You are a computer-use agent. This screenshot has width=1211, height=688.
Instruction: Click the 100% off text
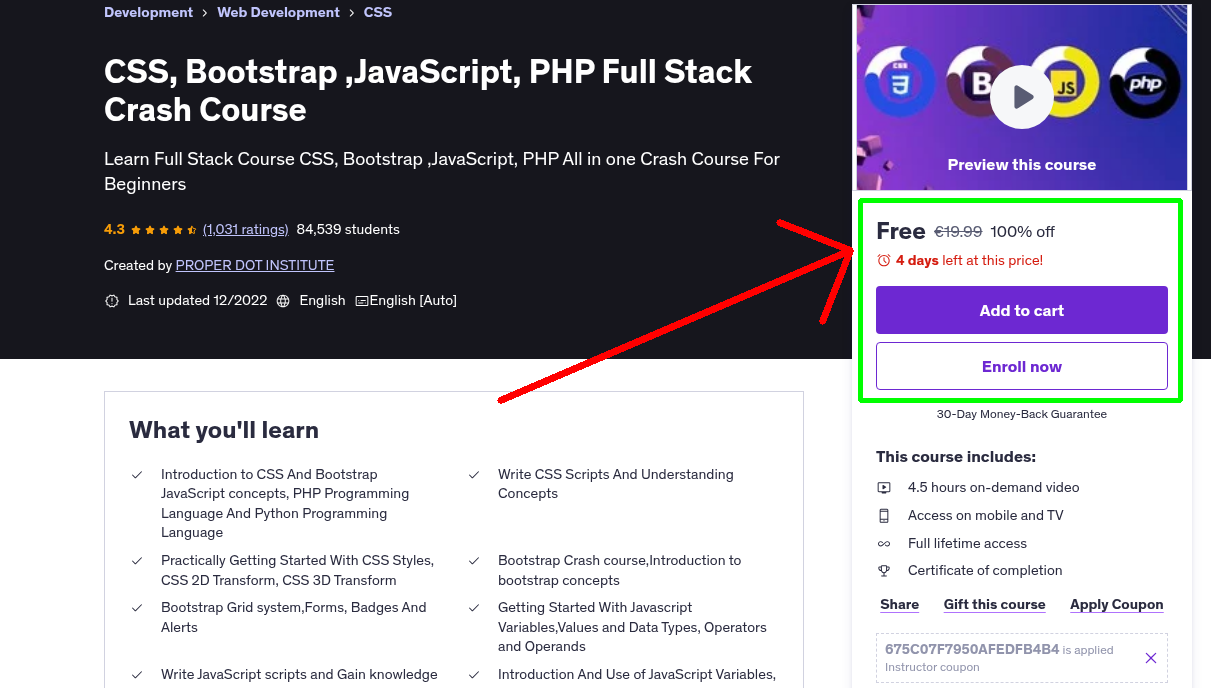(1023, 232)
